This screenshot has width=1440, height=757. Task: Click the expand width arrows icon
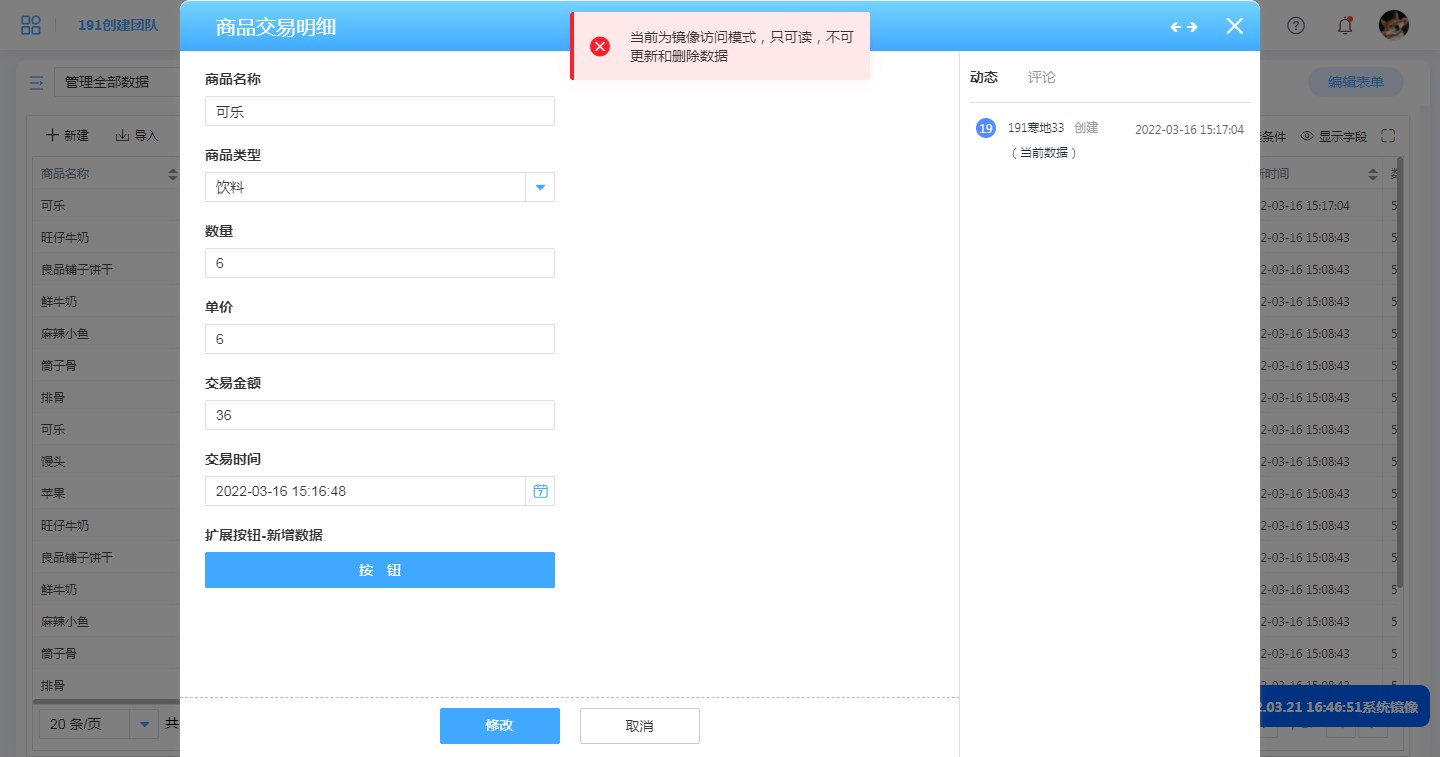[x=1184, y=27]
